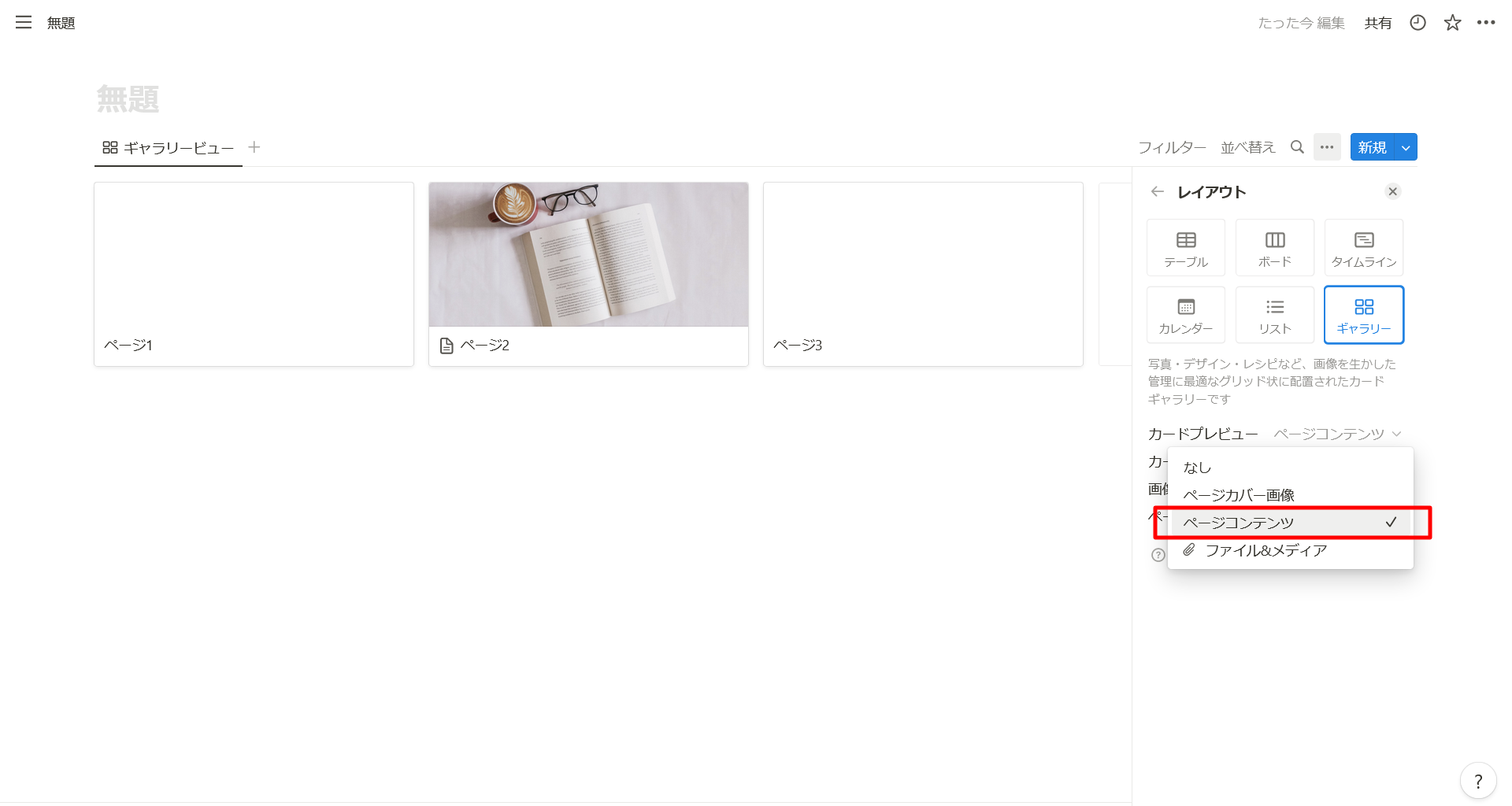
Task: Open page history clock icon
Action: coord(1417,23)
